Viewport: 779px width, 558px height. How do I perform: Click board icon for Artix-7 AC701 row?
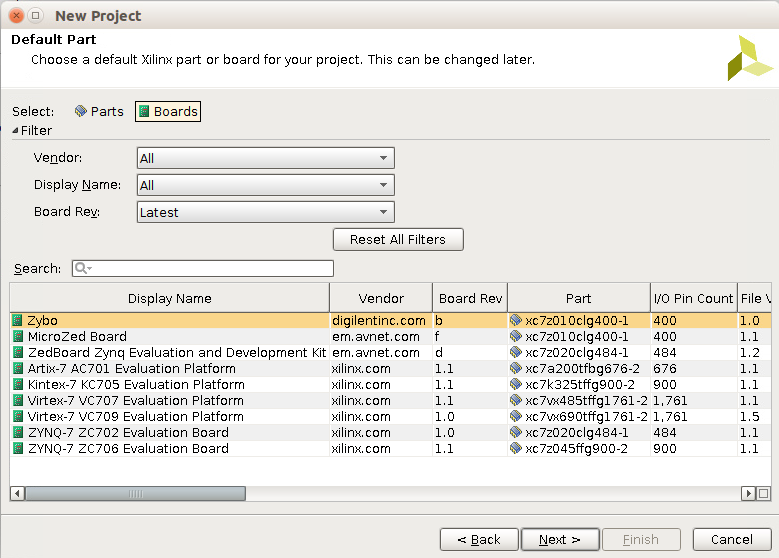18,368
